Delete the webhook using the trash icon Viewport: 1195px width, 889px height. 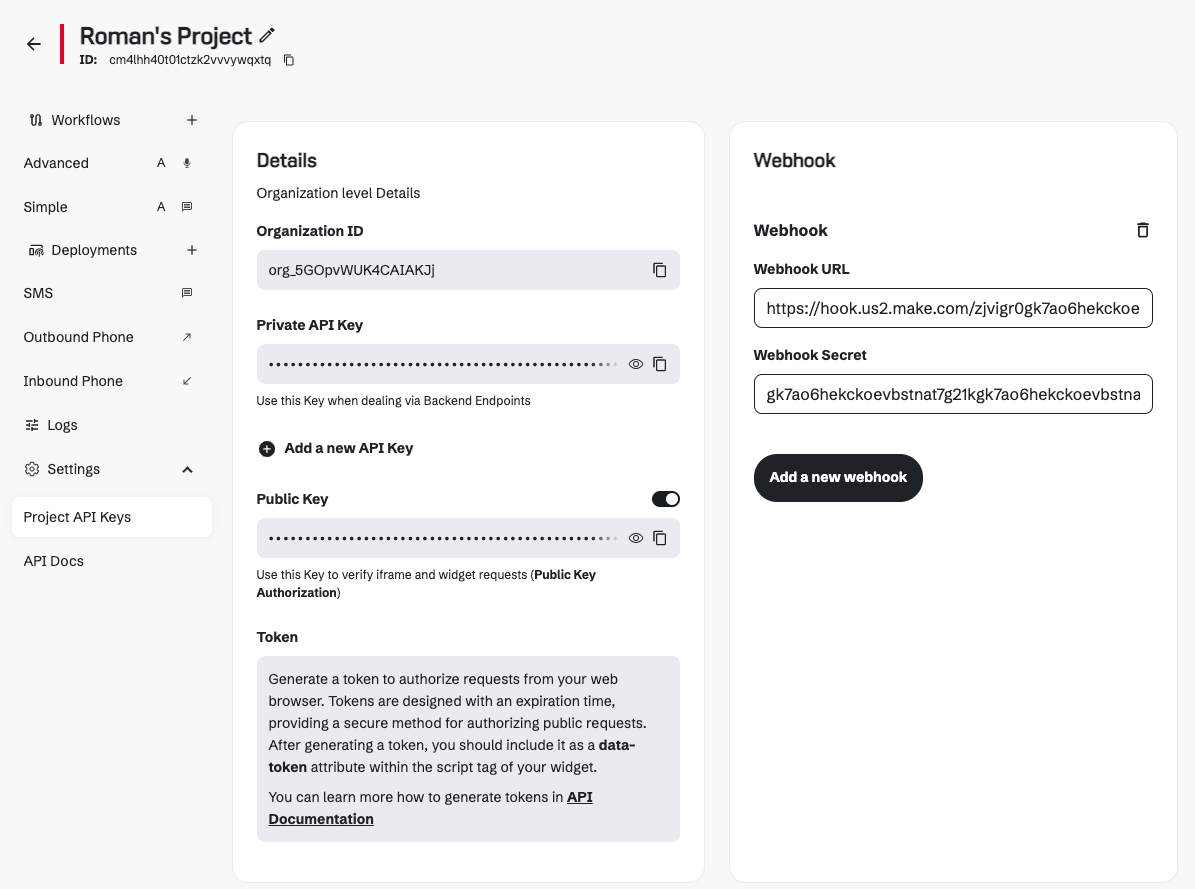[1142, 230]
